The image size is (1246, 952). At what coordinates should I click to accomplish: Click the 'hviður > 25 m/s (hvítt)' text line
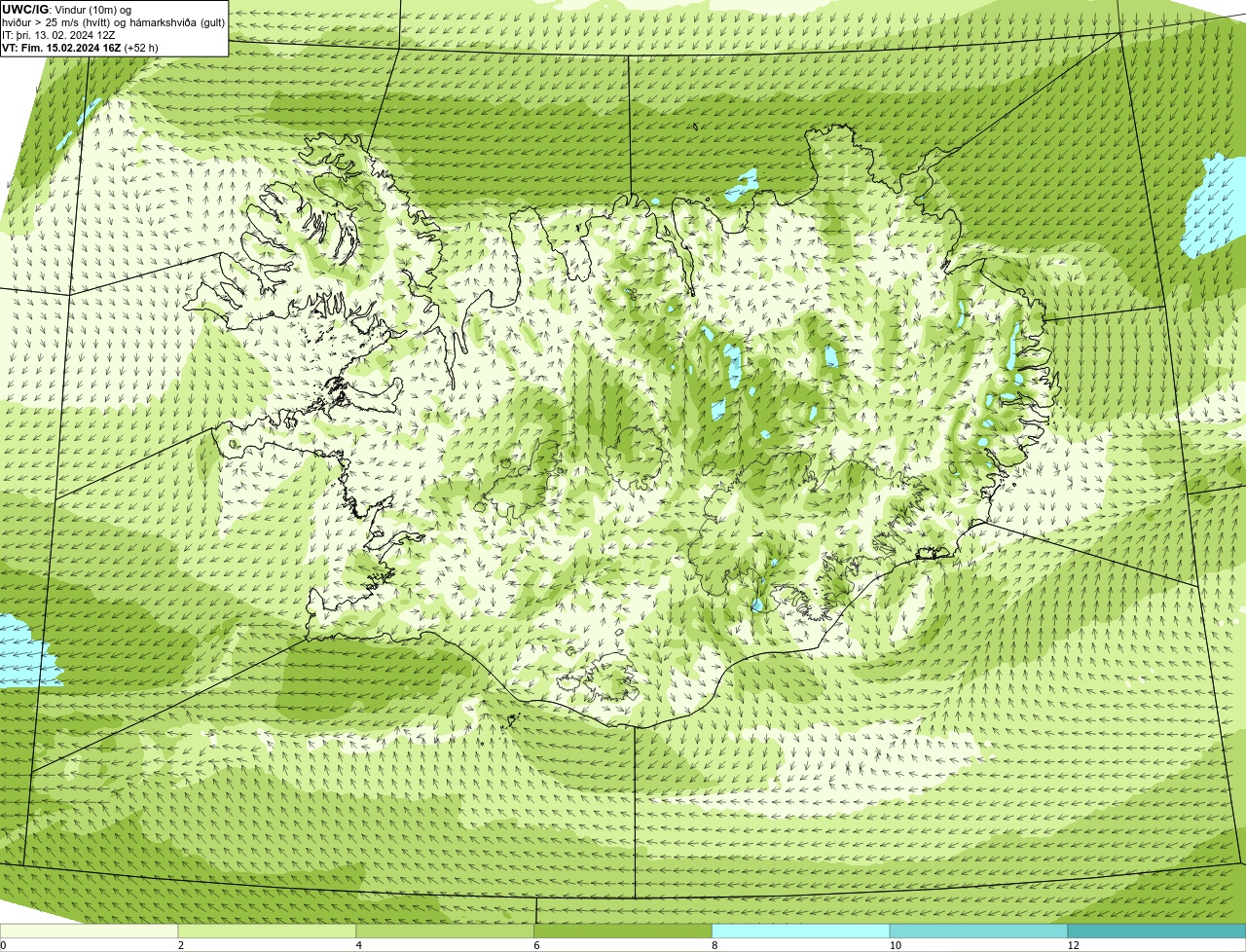(x=113, y=22)
